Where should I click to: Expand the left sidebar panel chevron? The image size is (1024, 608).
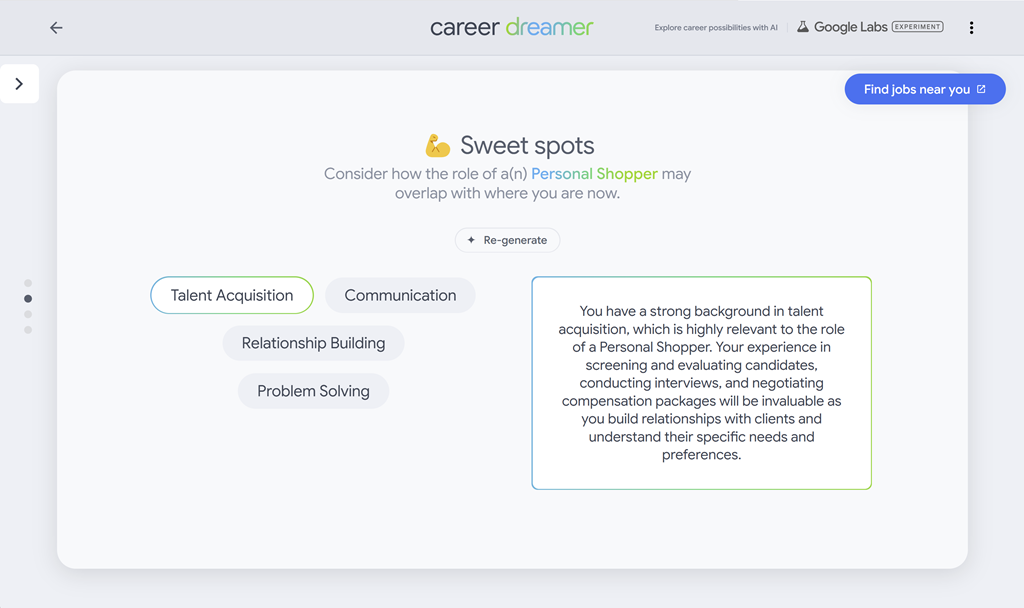pyautogui.click(x=19, y=84)
